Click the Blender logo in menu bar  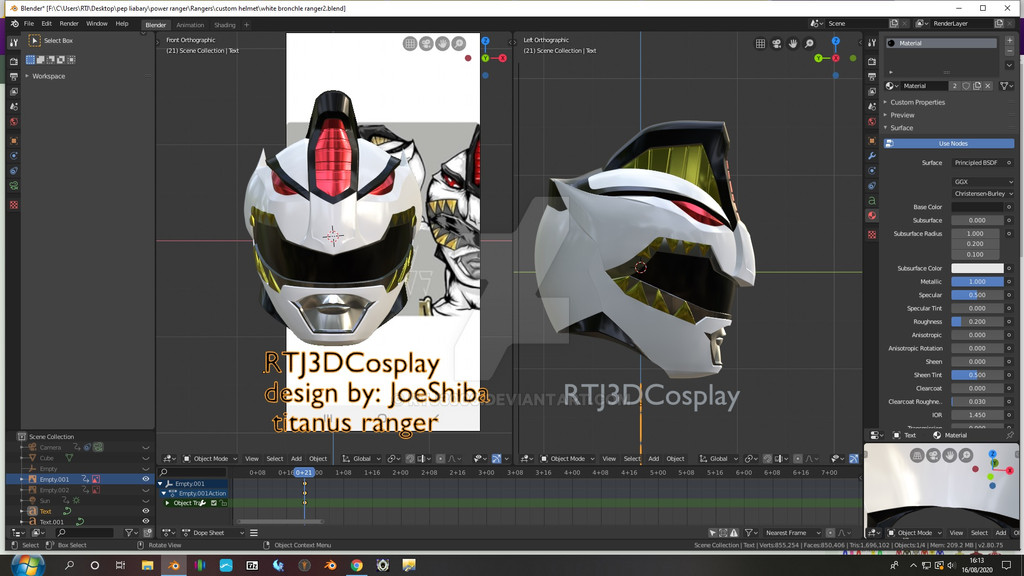14,24
